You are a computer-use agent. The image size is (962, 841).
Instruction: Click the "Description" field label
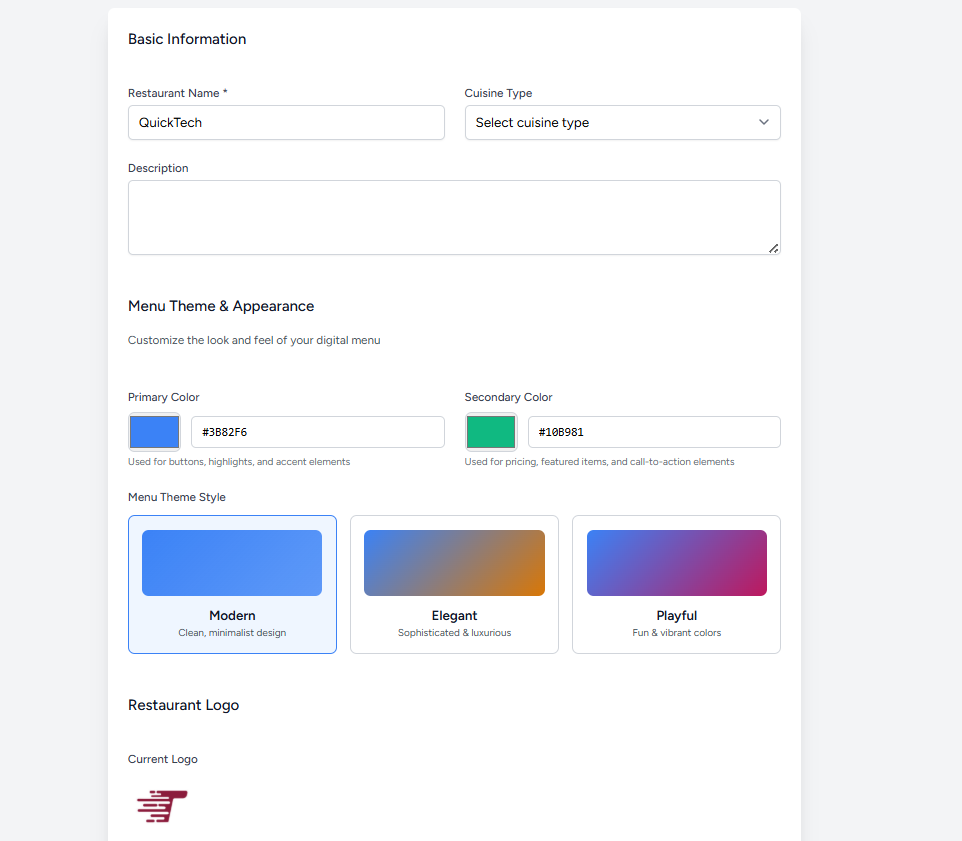158,168
